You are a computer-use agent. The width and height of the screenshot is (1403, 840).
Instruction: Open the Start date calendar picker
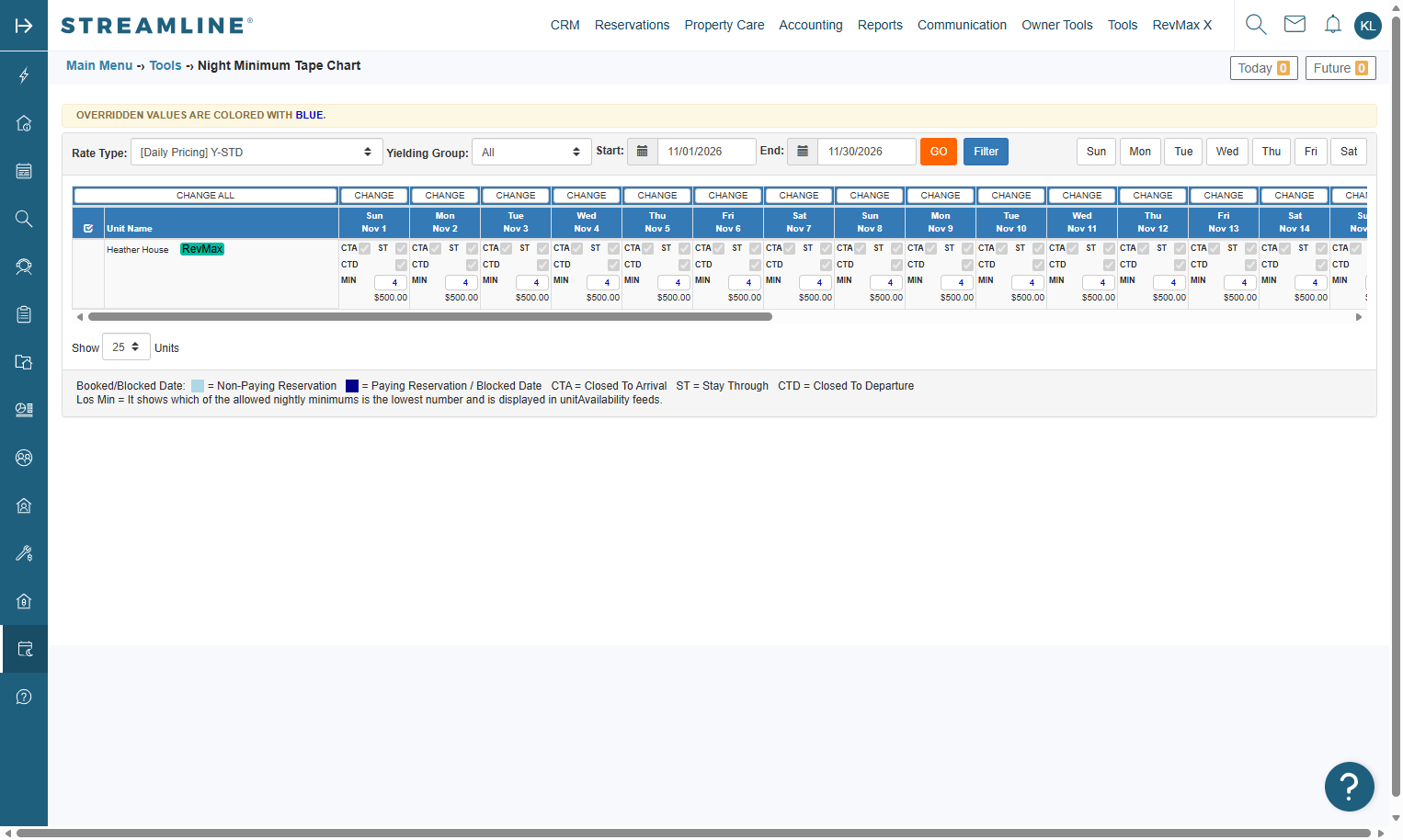643,152
